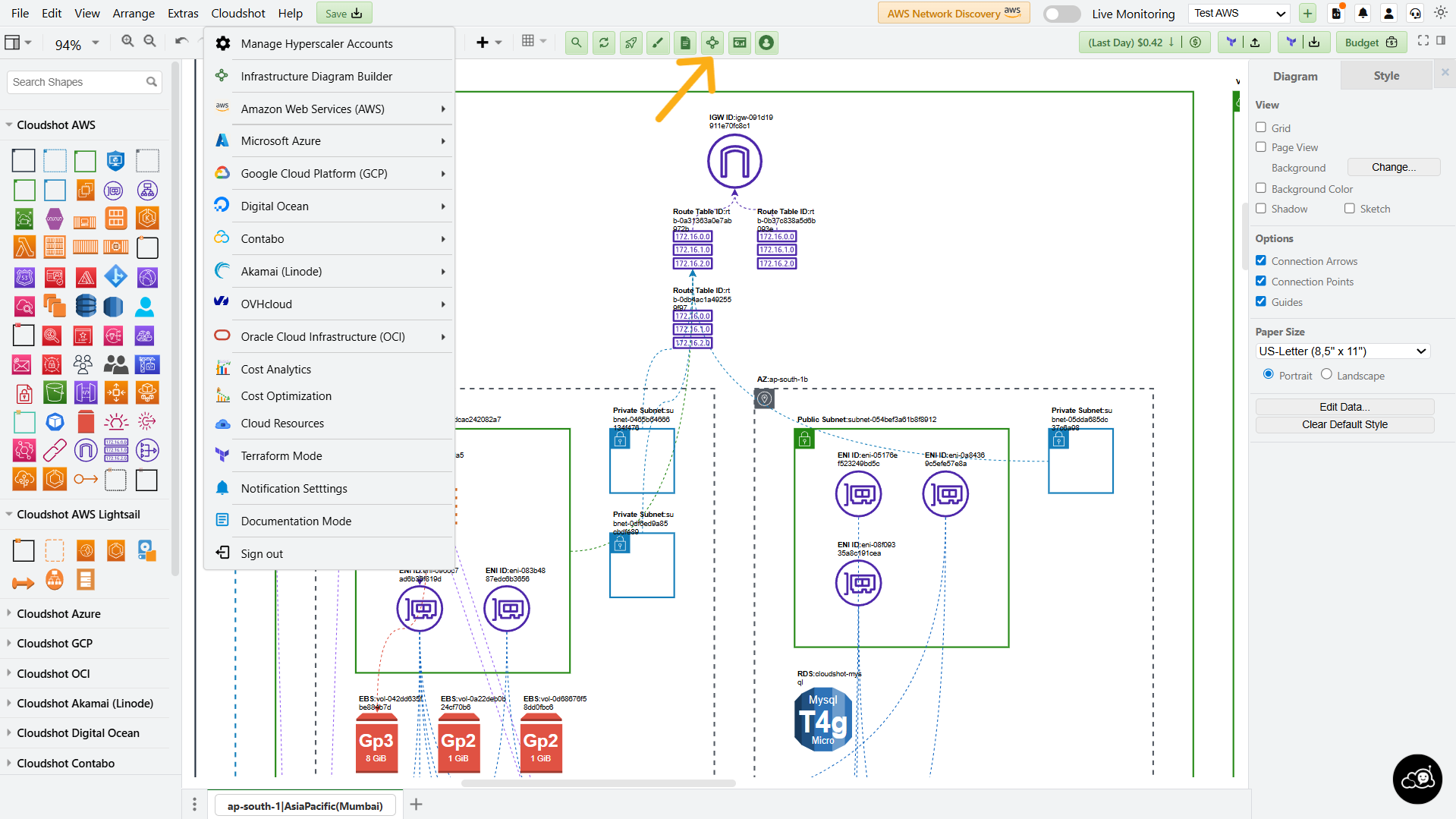The width and height of the screenshot is (1456, 819).
Task: Expand the Cloudshot OCI shape library
Action: pos(53,673)
